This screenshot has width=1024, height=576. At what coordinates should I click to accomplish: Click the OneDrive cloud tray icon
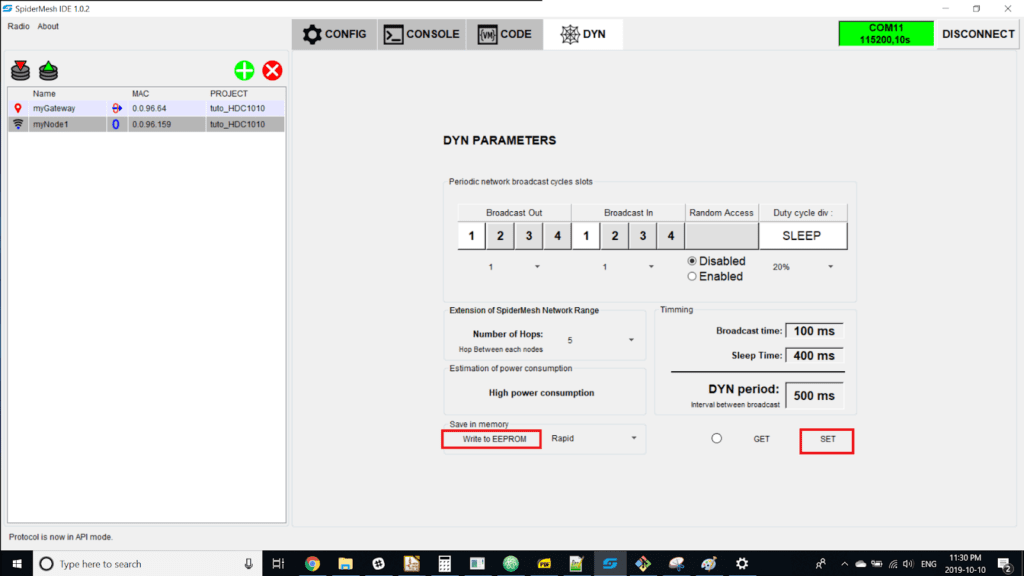tap(861, 564)
